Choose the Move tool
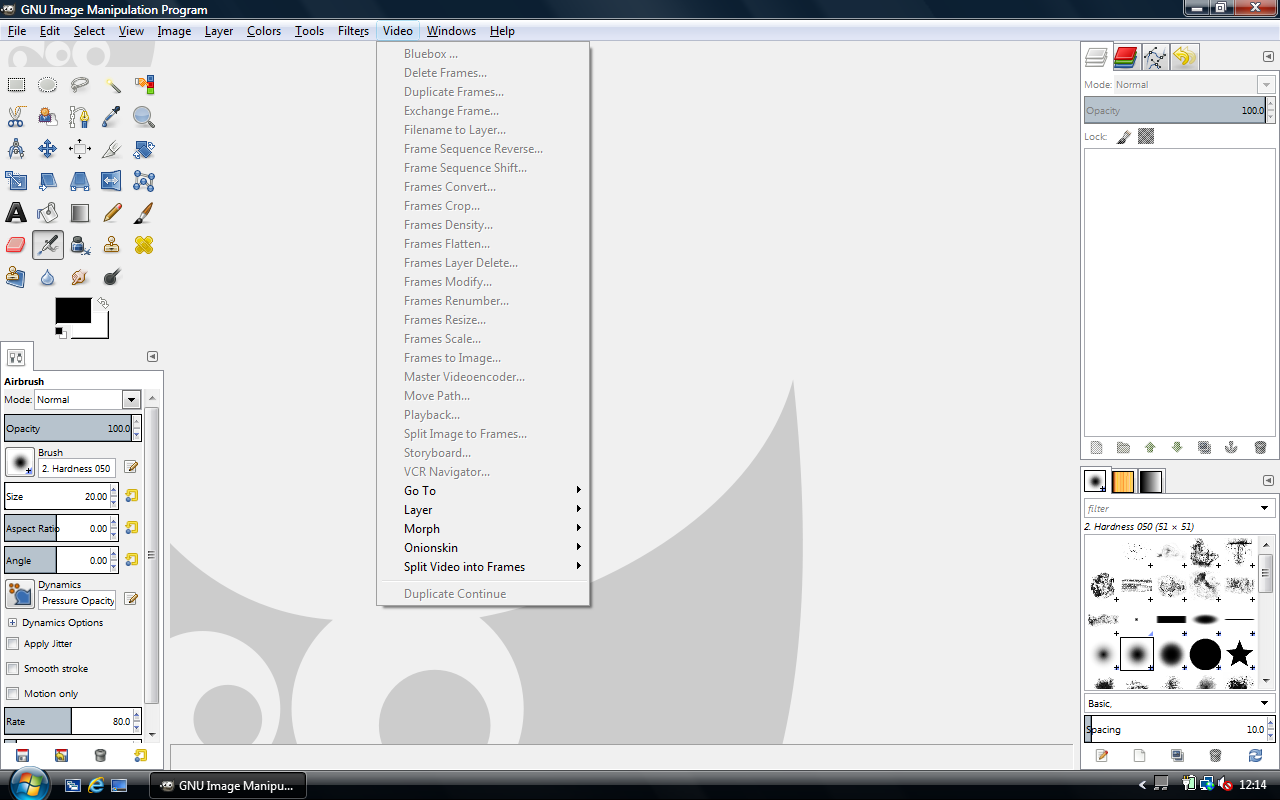1280x800 pixels. 48,149
